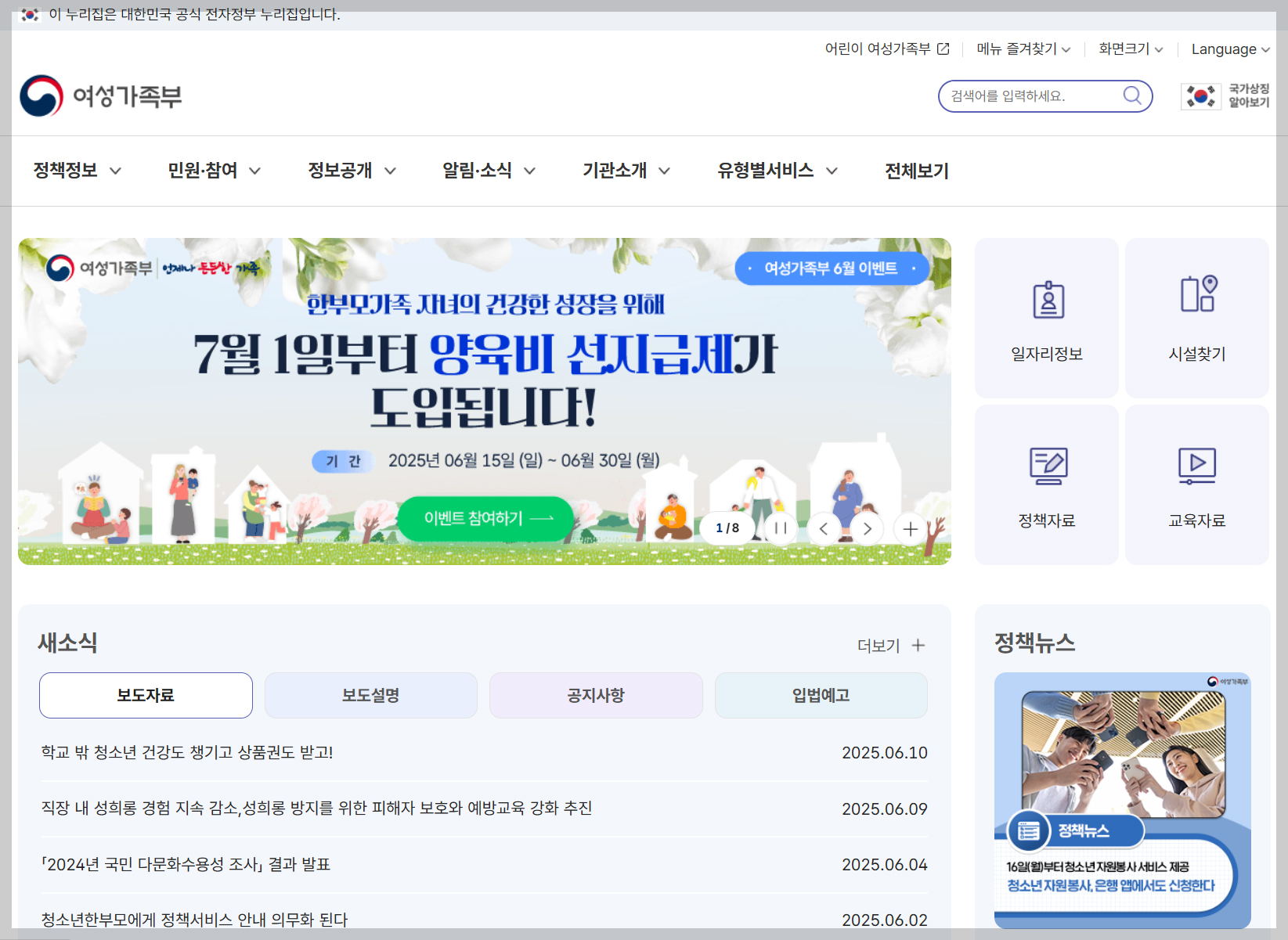
Task: Click the 국가상징 알아보기 flag icon
Action: [x=1200, y=95]
